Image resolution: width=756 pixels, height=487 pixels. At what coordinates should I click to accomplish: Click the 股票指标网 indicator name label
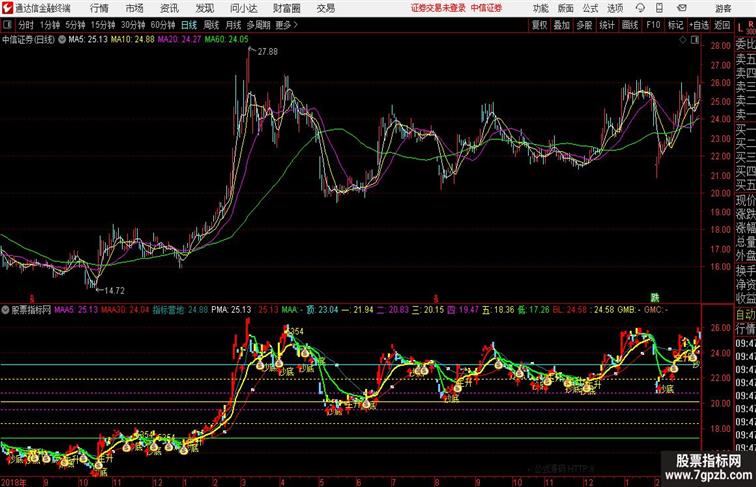[x=31, y=310]
